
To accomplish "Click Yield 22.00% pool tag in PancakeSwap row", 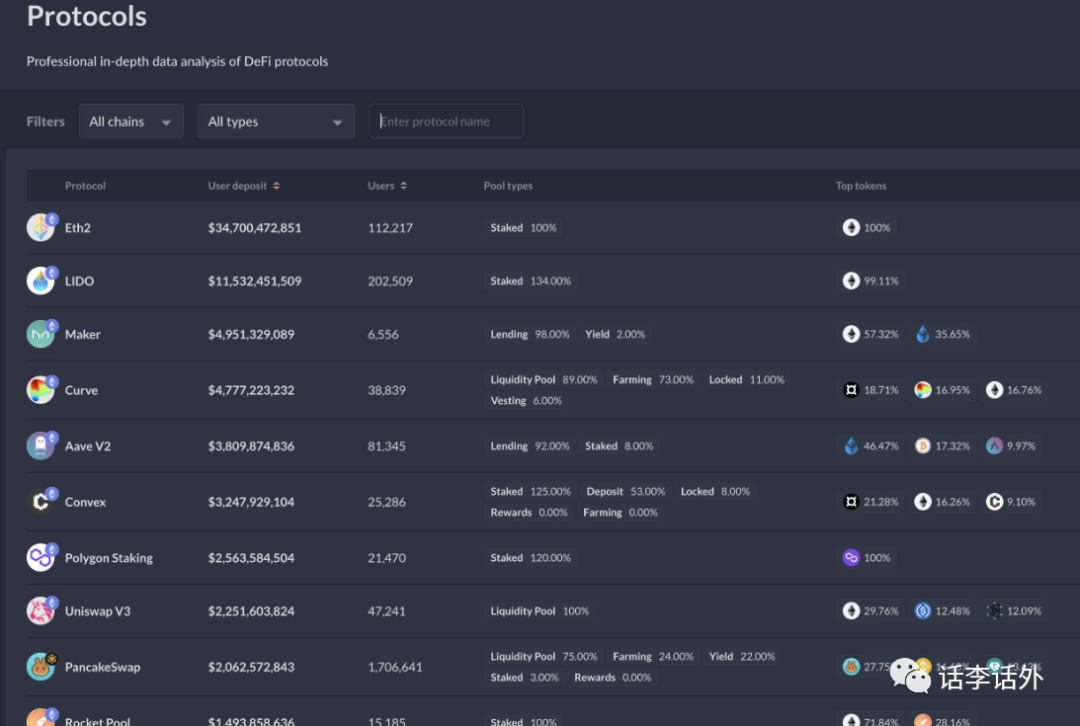I will click(742, 656).
